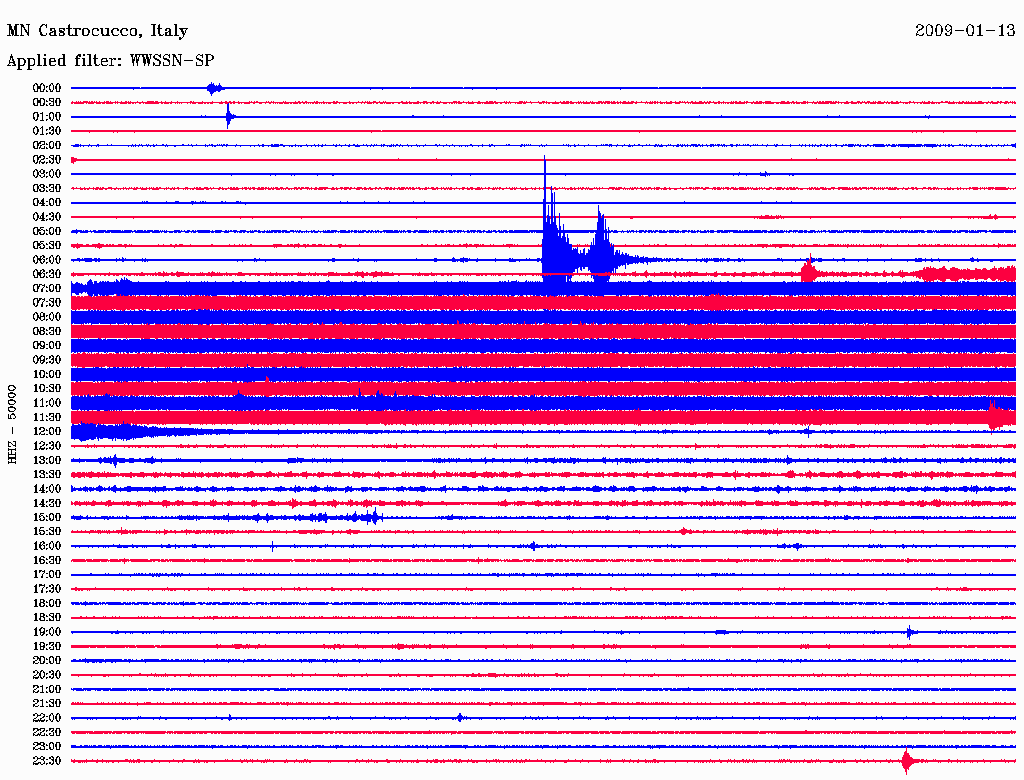The image size is (1024, 780).
Task: Click the 23:00 time label
Action: click(47, 746)
